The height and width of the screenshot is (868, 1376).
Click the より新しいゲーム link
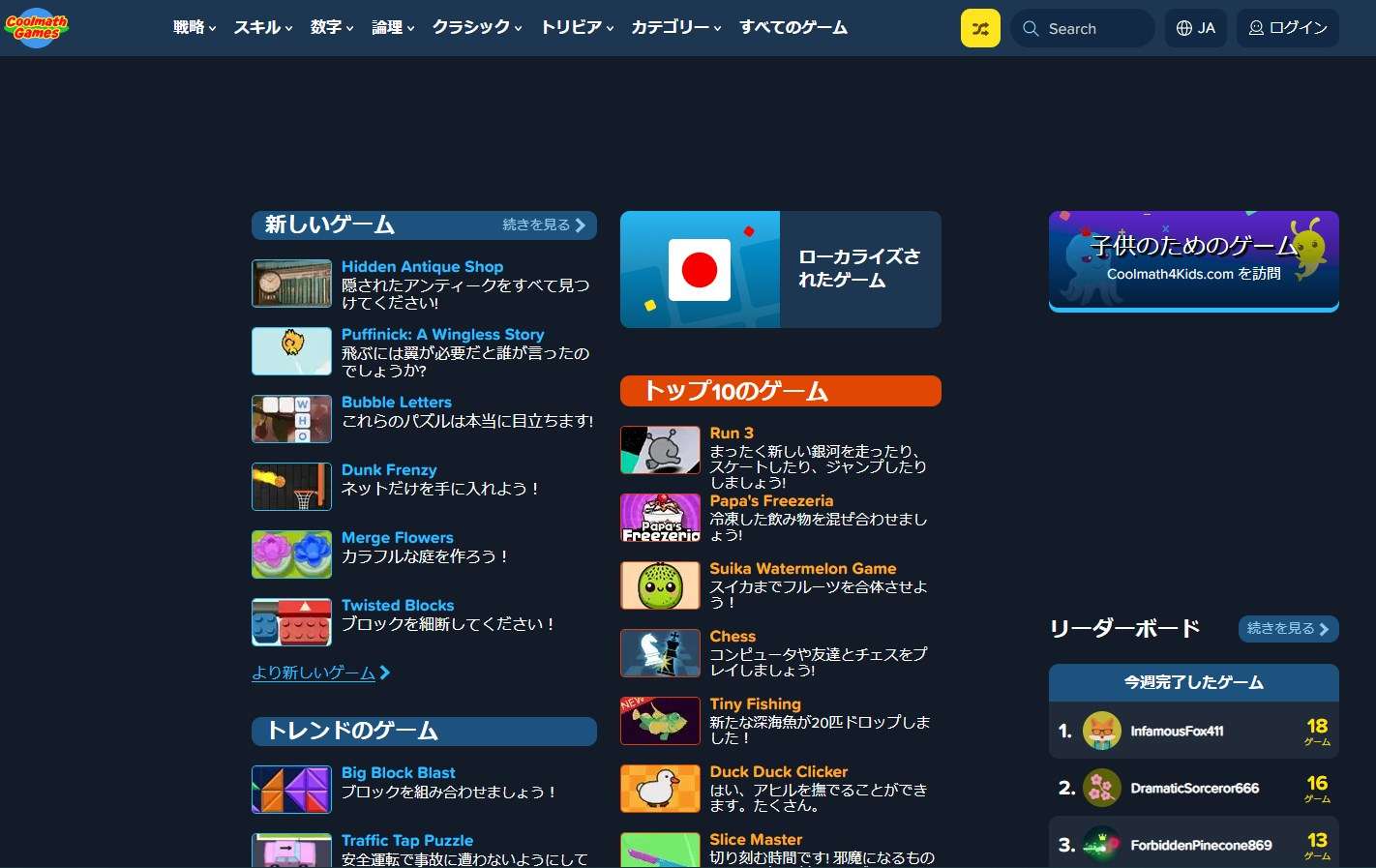point(320,673)
